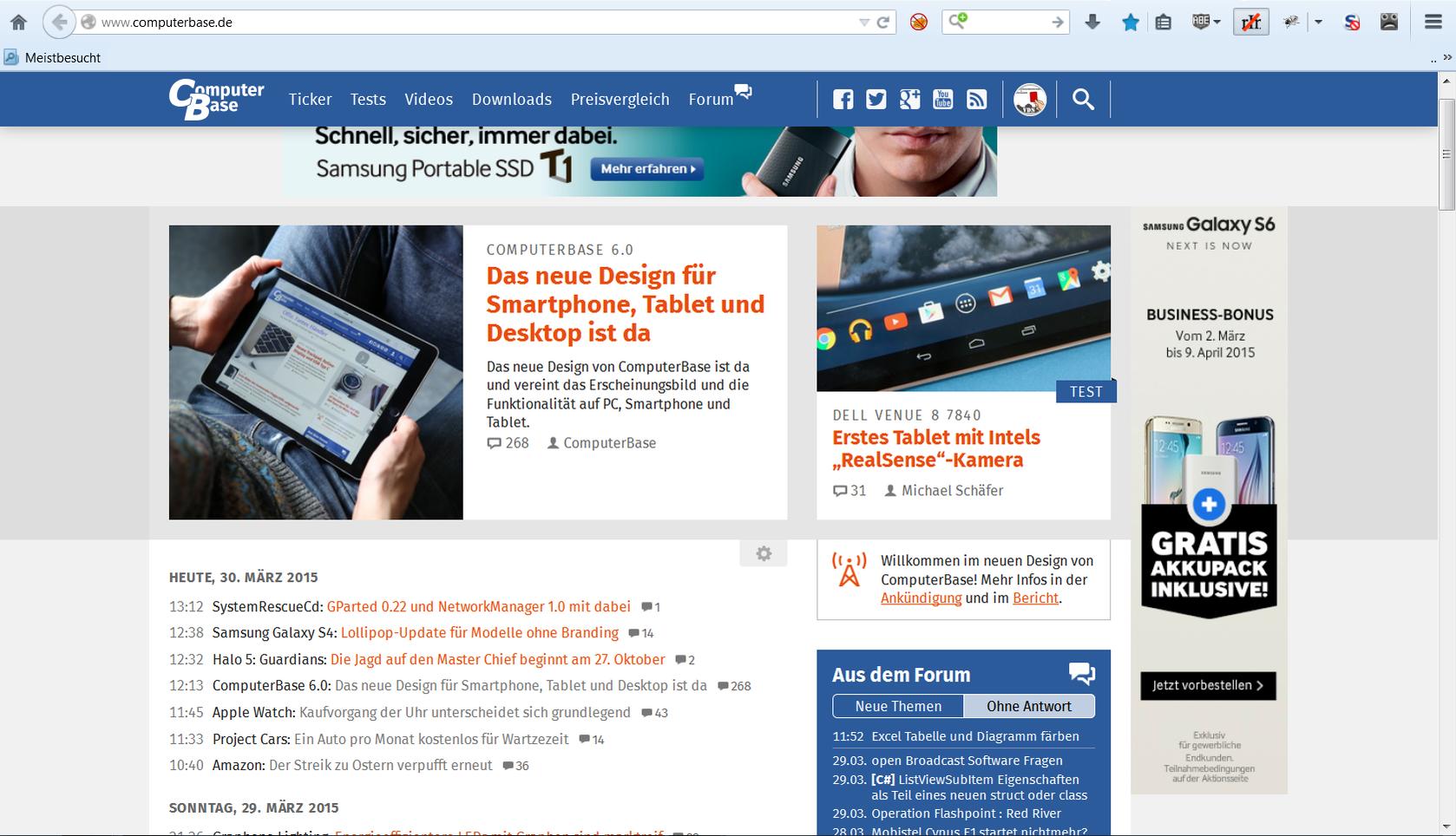Image resolution: width=1456 pixels, height=836 pixels.
Task: Open forum thread Excel Tabelle und Diagramm färben
Action: click(x=975, y=736)
